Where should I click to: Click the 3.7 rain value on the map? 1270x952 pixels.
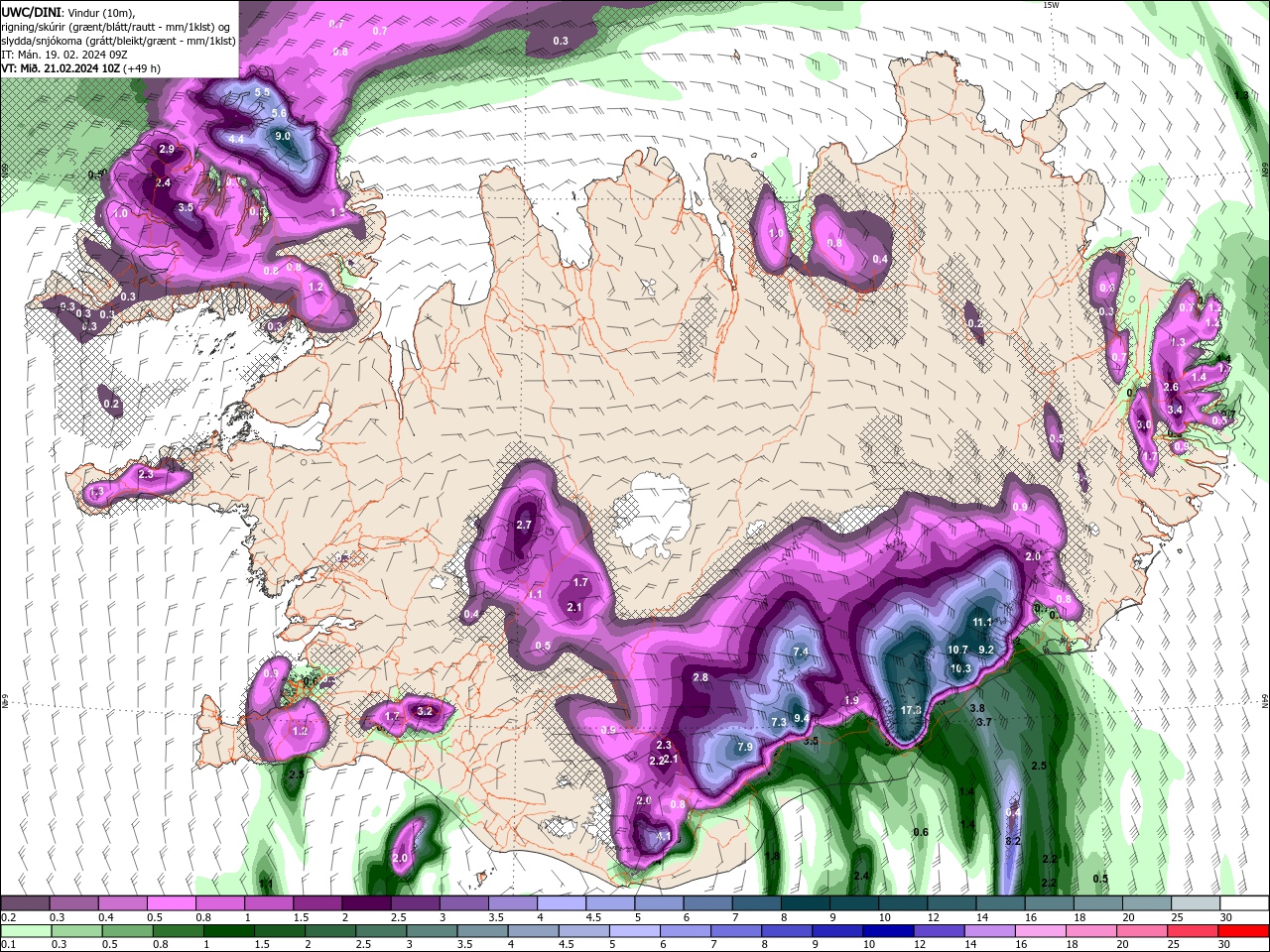984,723
